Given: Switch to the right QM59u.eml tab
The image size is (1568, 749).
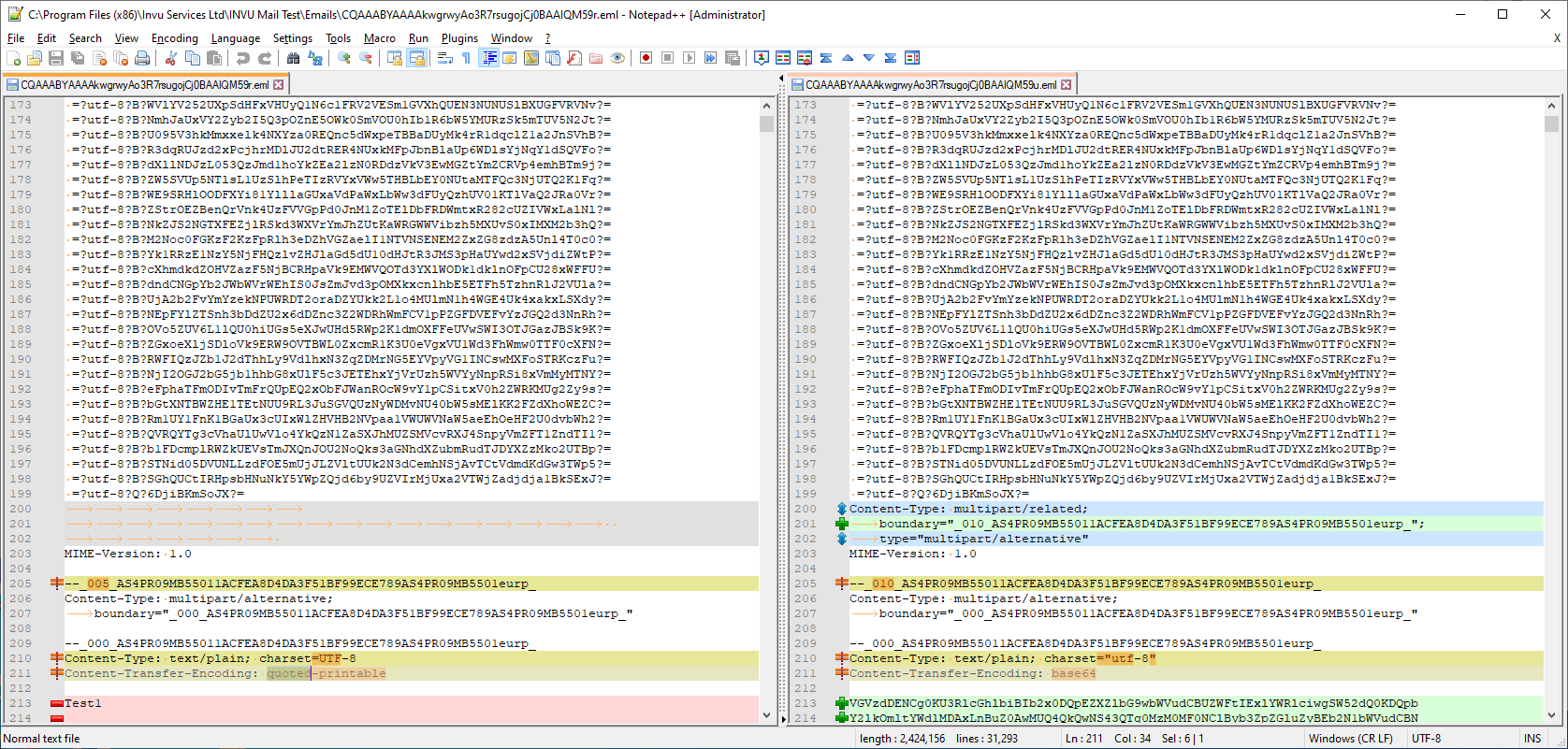Looking at the screenshot, I should click(x=931, y=84).
